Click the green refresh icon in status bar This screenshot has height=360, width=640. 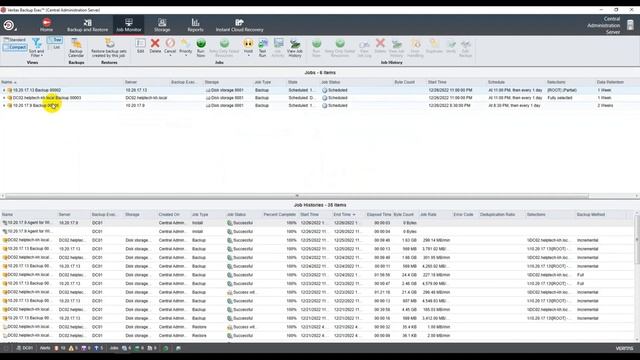coord(165,348)
